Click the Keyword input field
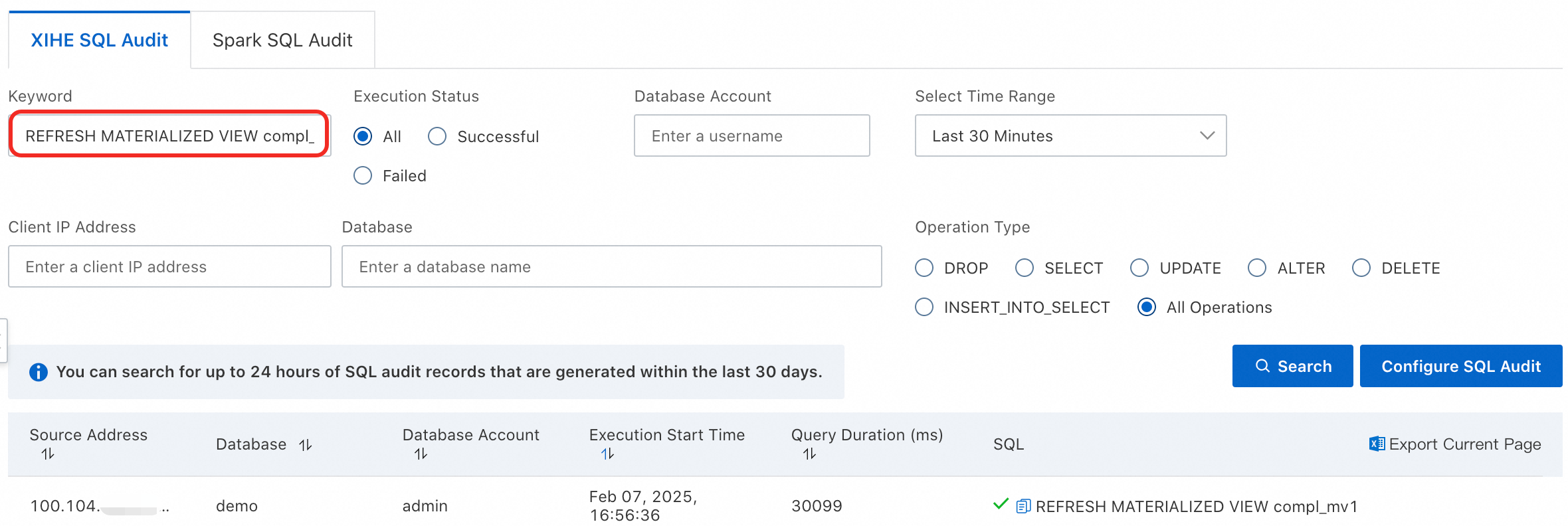1568x526 pixels. tap(169, 135)
